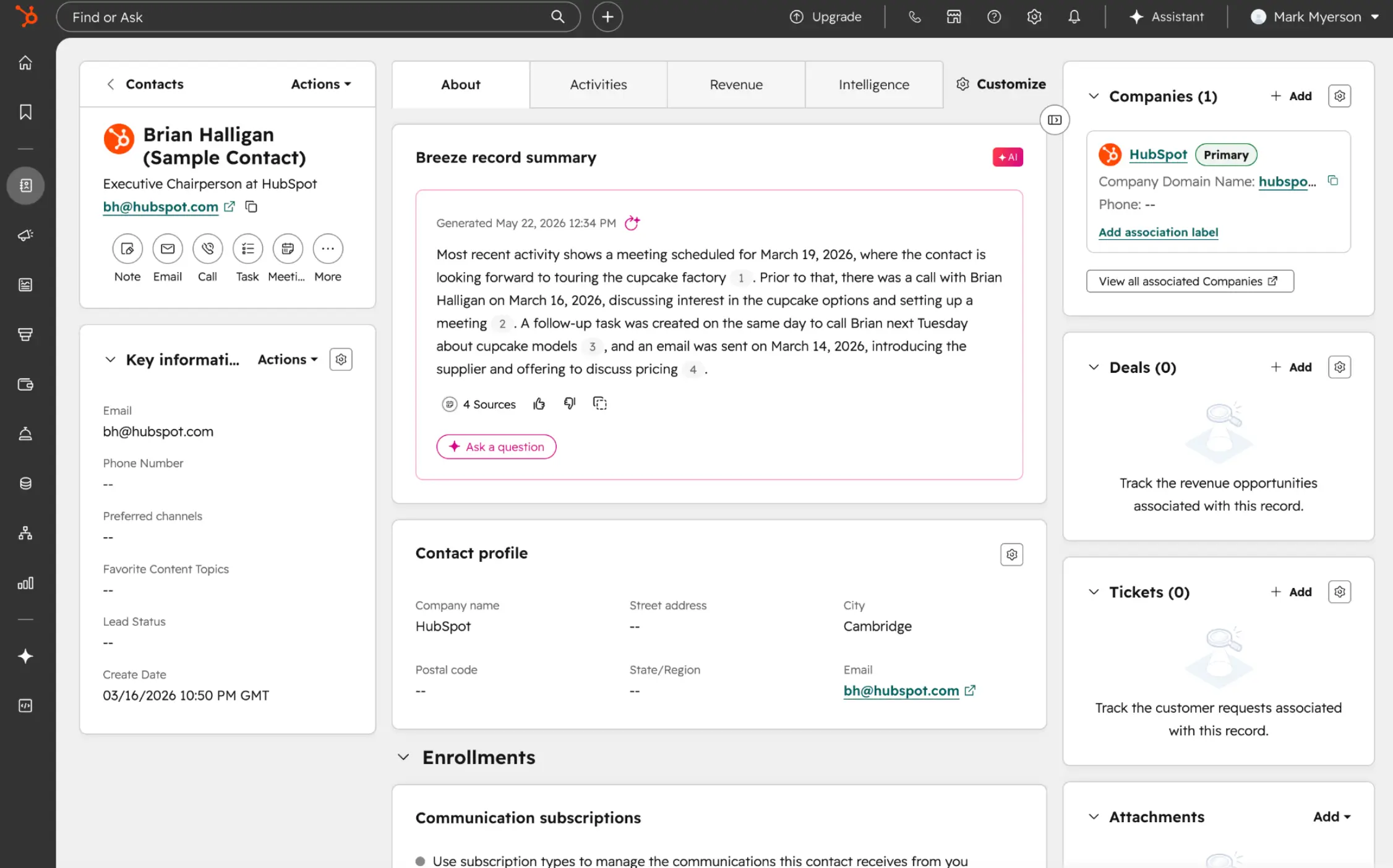The image size is (1393, 868).
Task: Open the Notifications bell icon
Action: coord(1074,17)
